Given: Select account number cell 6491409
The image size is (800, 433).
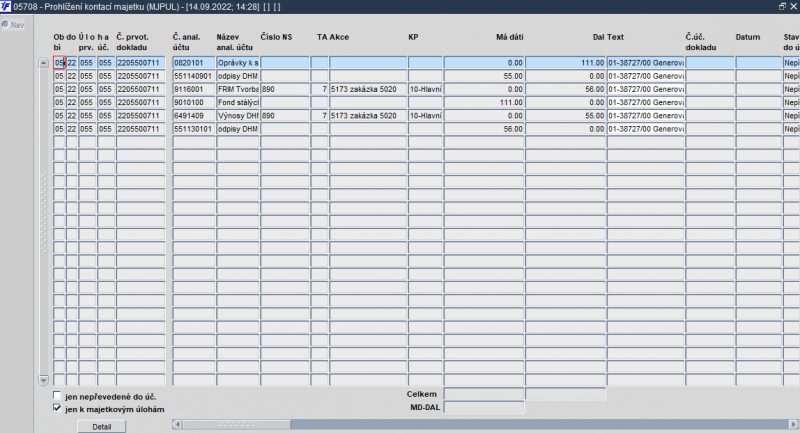Looking at the screenshot, I should 193,116.
